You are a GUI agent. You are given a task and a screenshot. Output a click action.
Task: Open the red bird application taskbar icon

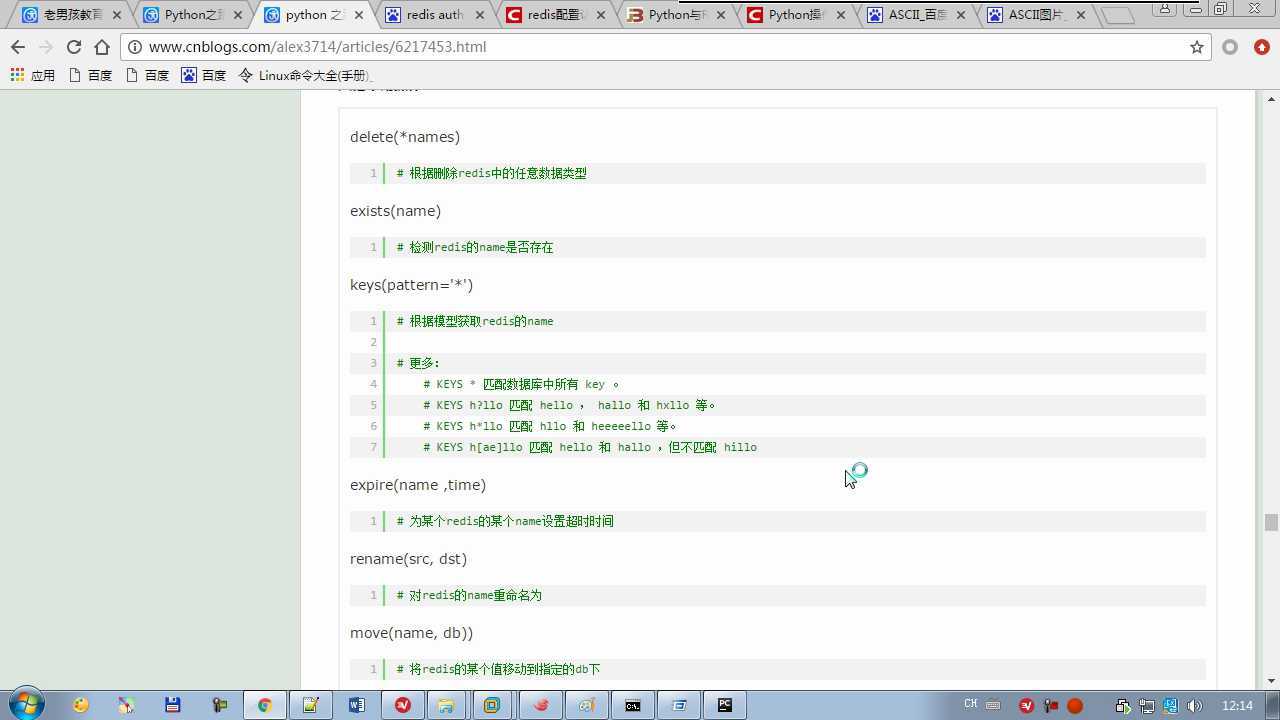point(541,705)
